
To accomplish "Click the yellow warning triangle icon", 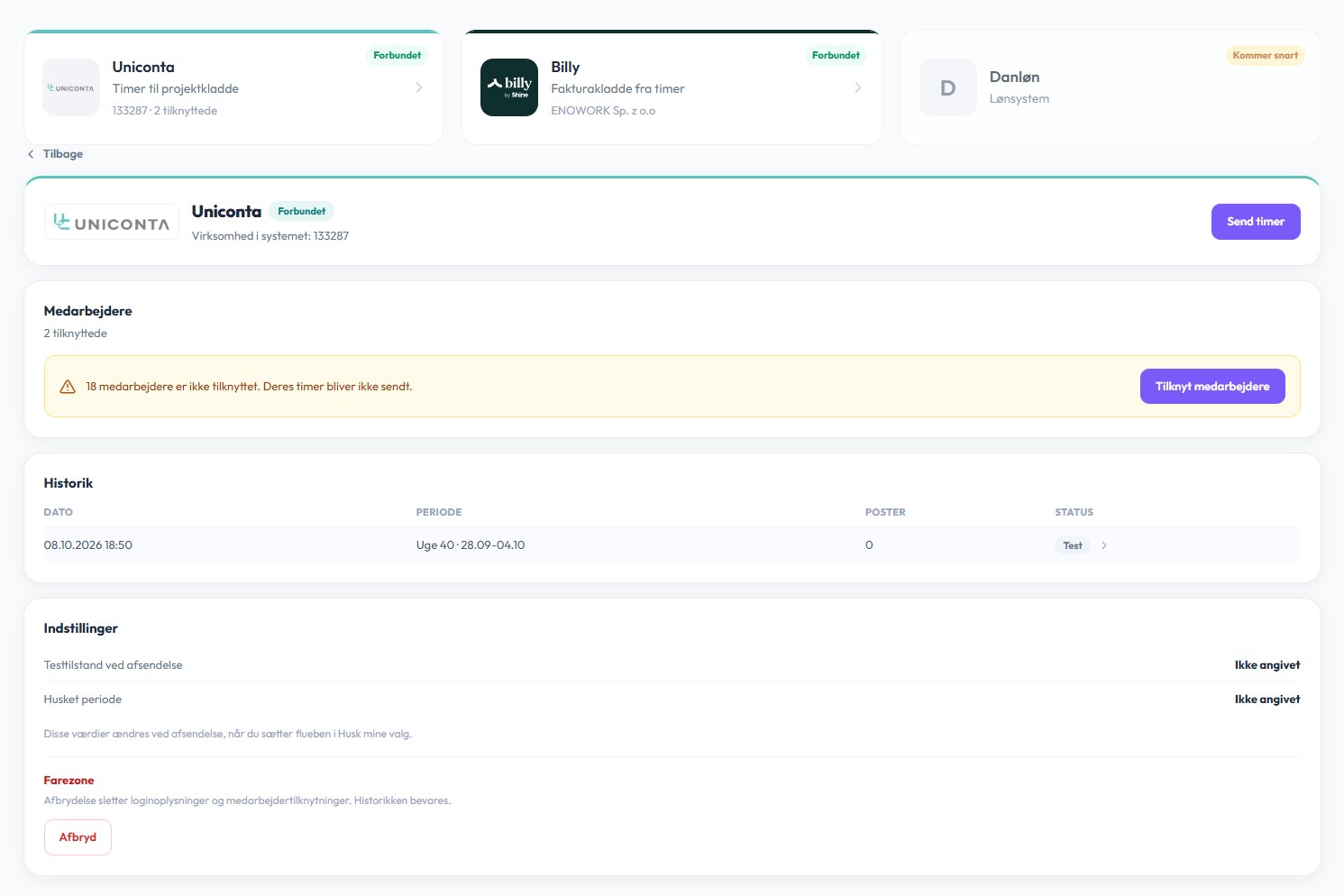I will pos(68,387).
